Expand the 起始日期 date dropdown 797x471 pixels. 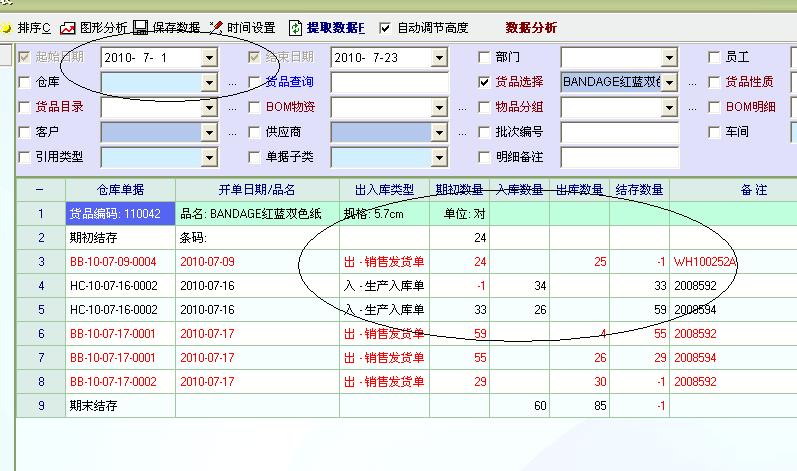[208, 58]
